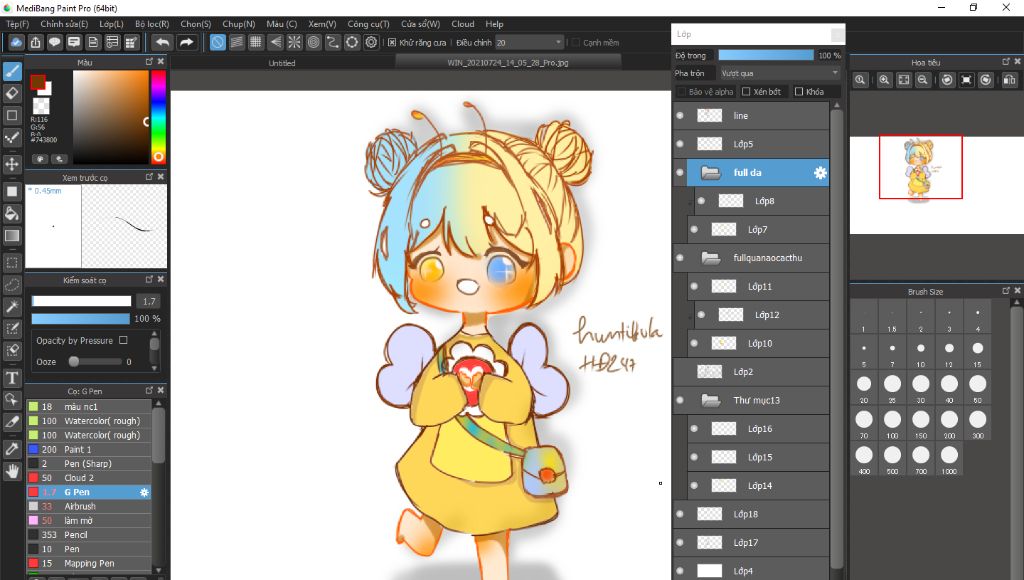The image size is (1024, 580).
Task: Hide the line layer
Action: coord(680,116)
